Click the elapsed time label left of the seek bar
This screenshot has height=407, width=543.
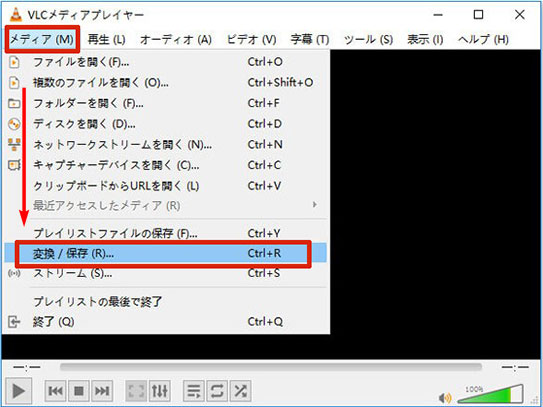point(27,367)
